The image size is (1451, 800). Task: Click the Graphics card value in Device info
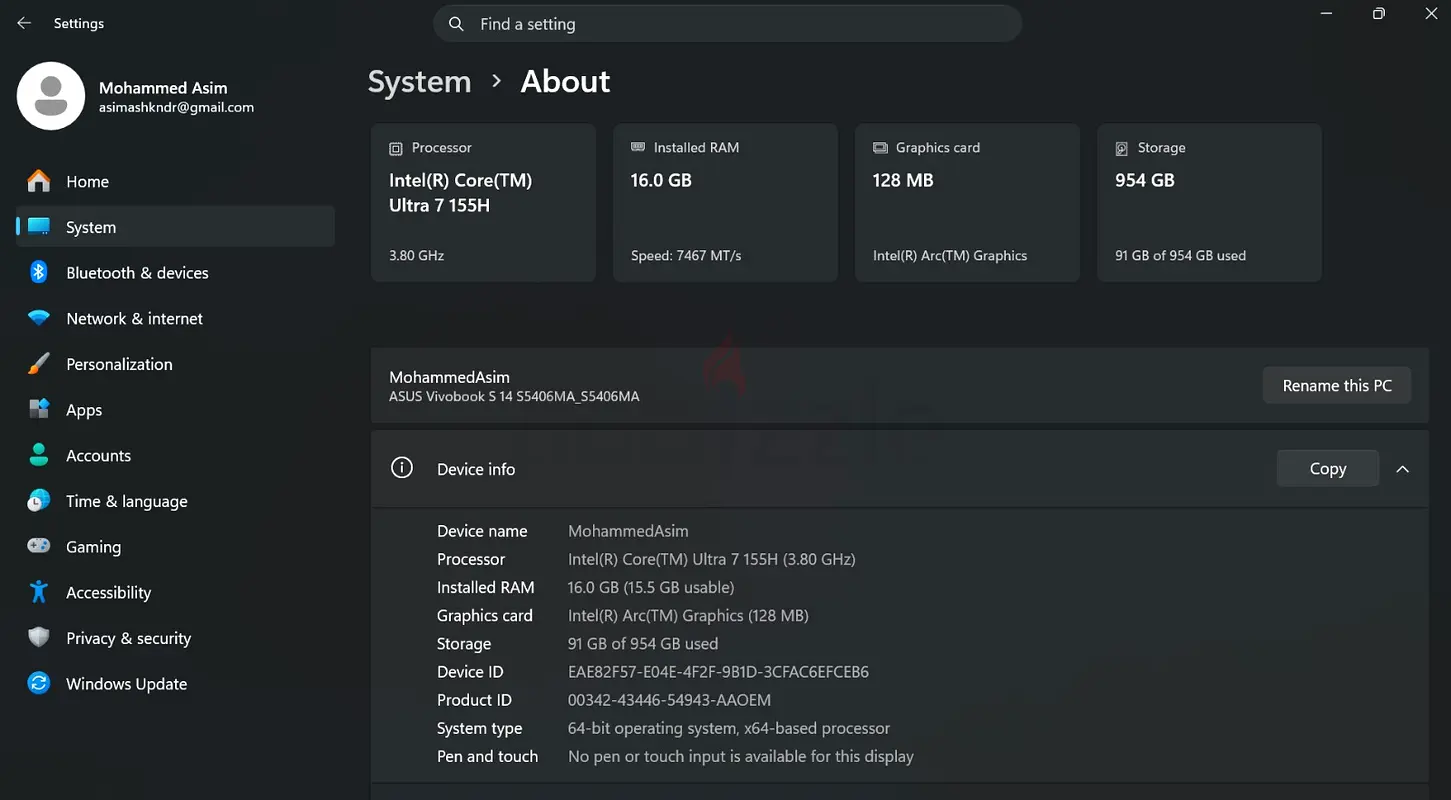tap(688, 615)
